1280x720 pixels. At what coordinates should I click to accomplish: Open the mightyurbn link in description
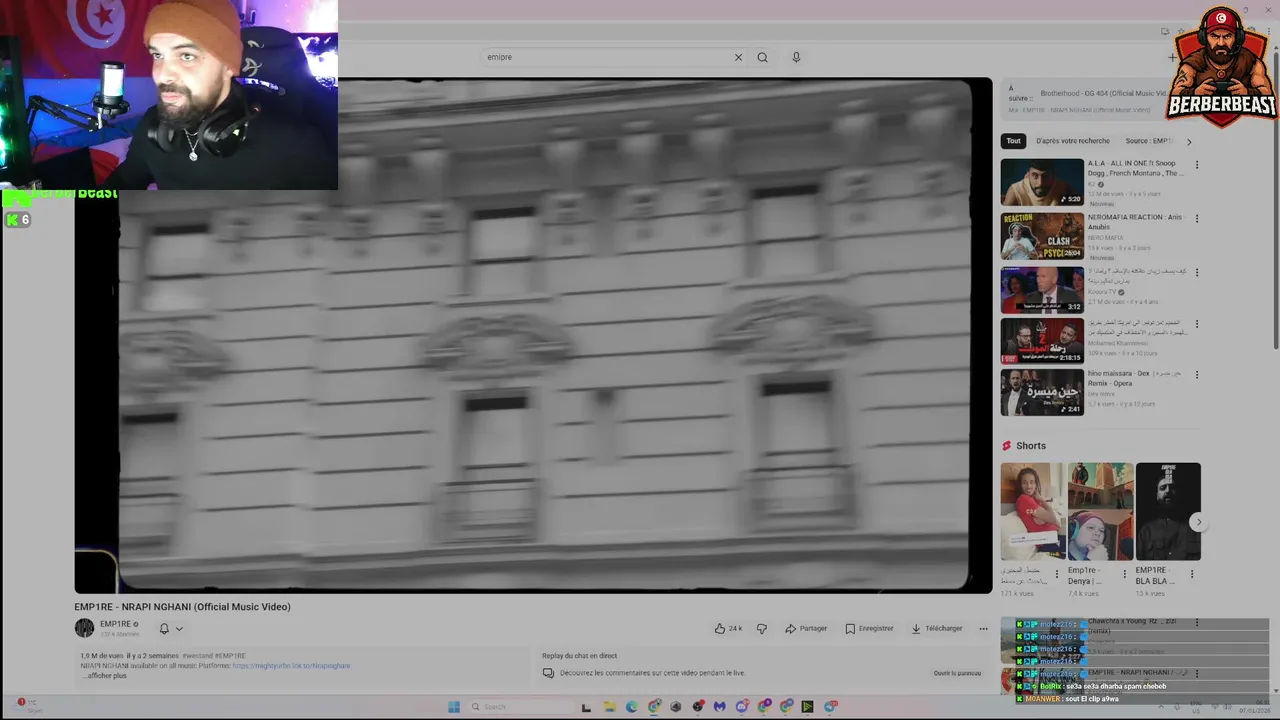point(291,666)
